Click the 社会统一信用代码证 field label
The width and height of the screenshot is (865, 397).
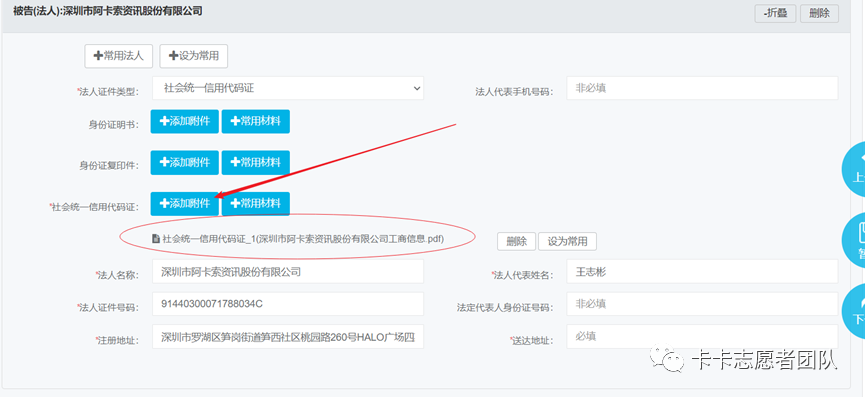tap(94, 207)
